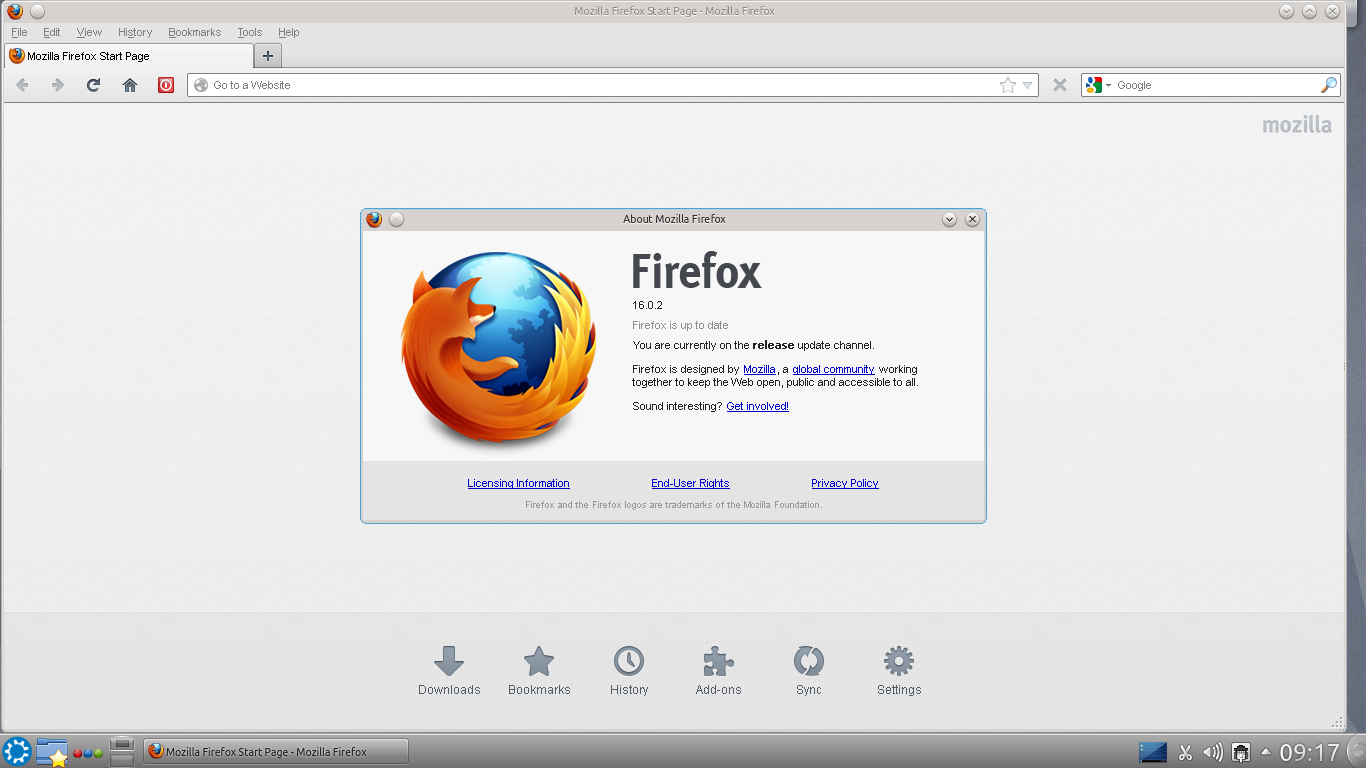Screen dimensions: 1366x768
Task: Click the Firefox taskbar window entry
Action: tap(276, 752)
